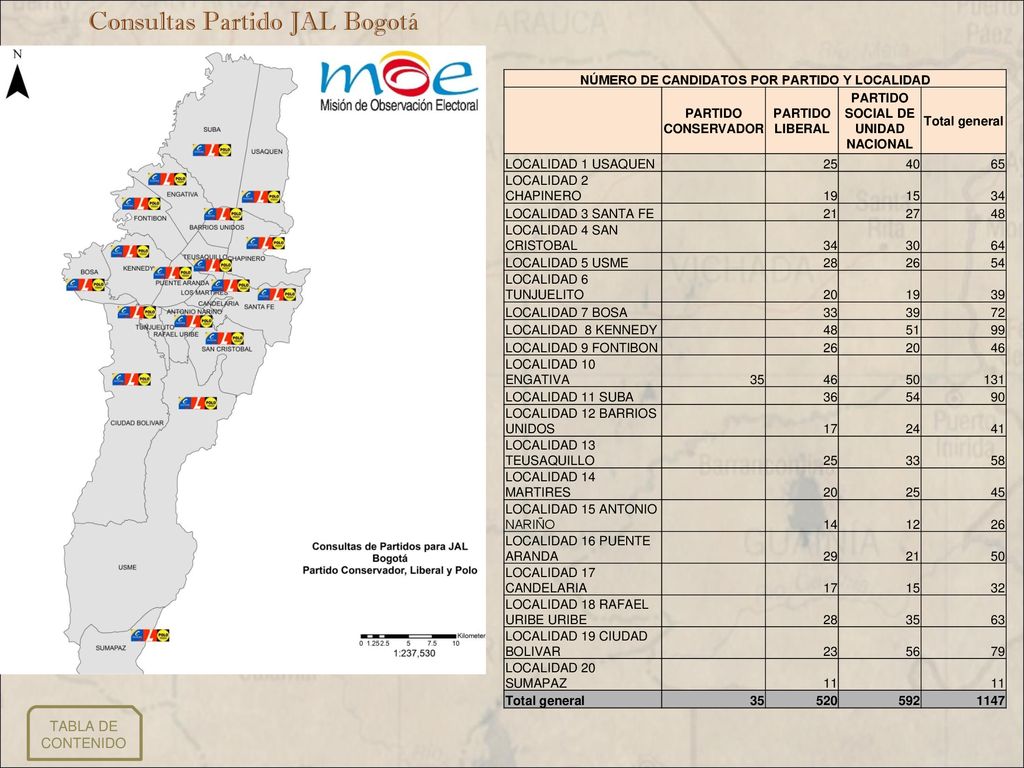1024x768 pixels.
Task: Click the Unidad Nacional total 592
Action: 909,701
